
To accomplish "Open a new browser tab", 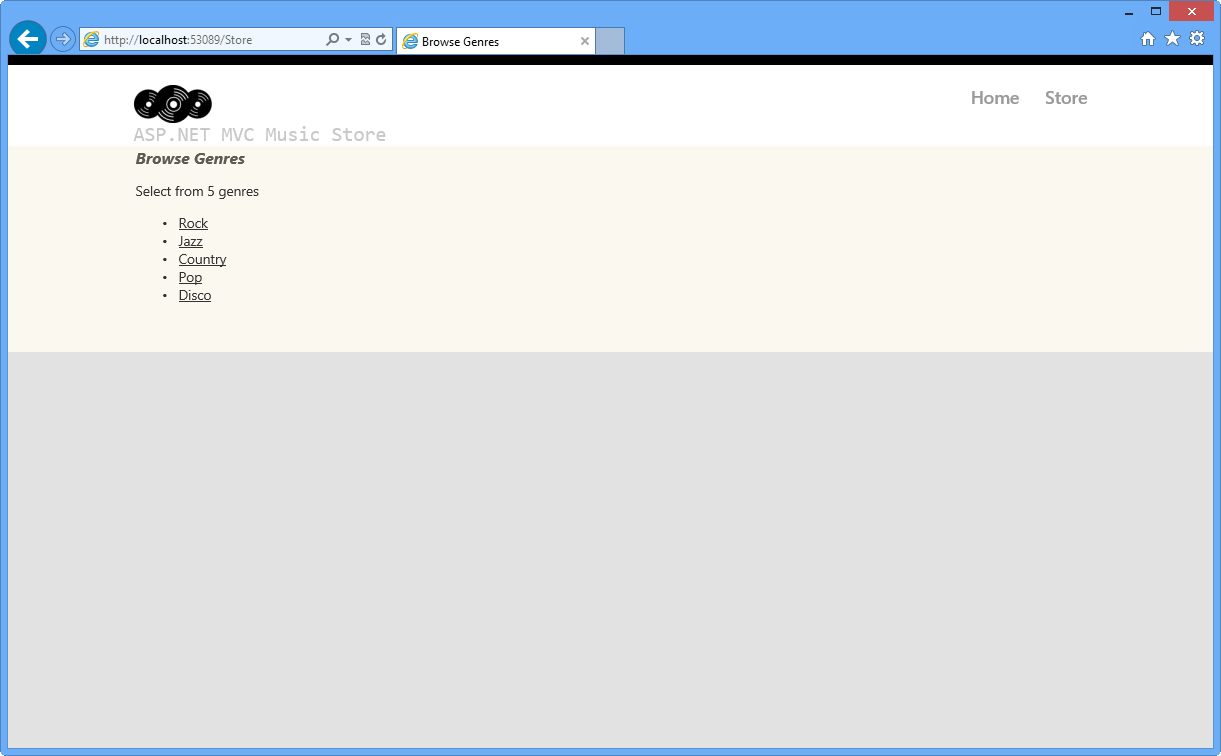I will point(610,41).
